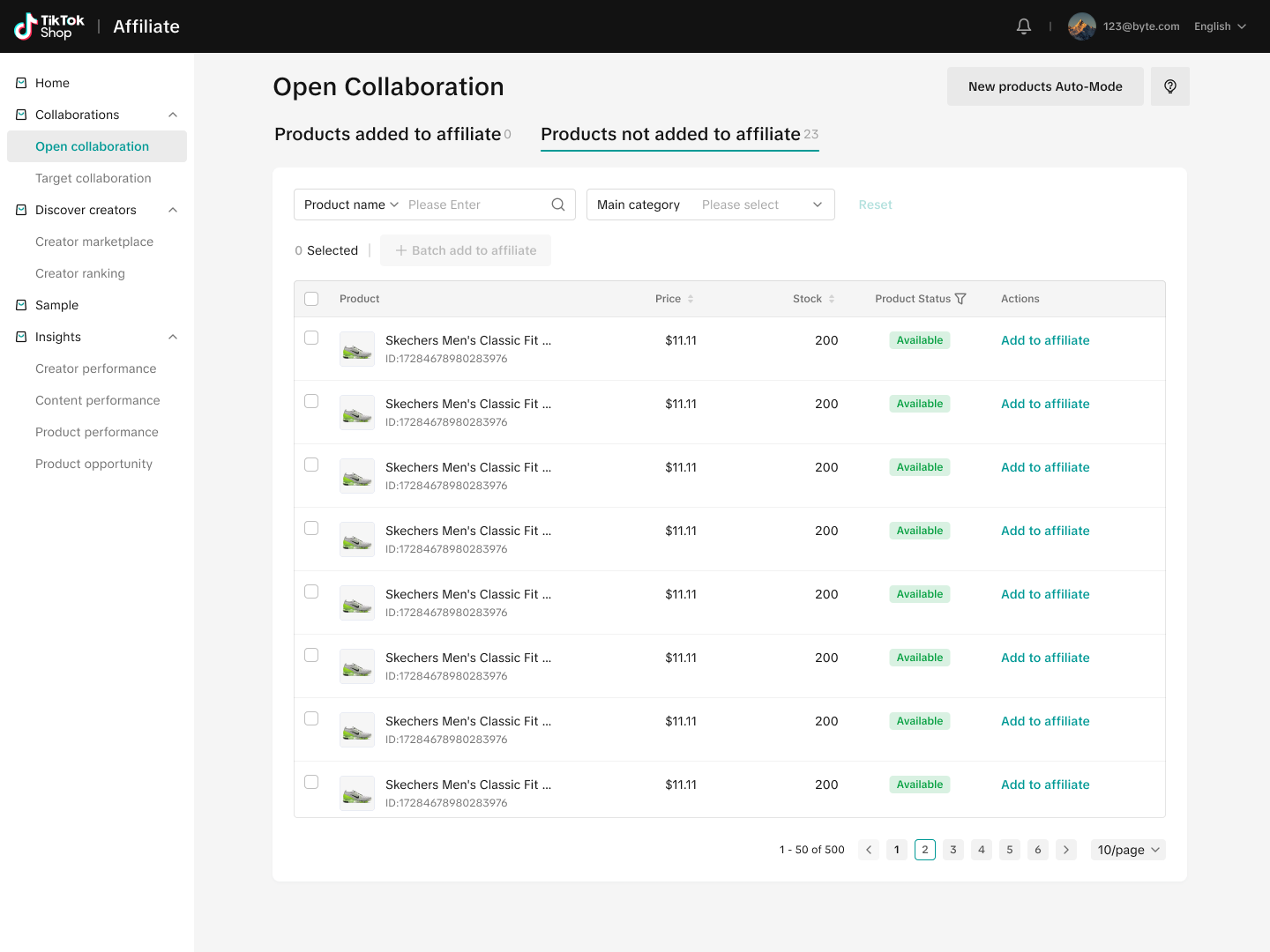Click the Batch add to affiliate button

[x=466, y=250]
